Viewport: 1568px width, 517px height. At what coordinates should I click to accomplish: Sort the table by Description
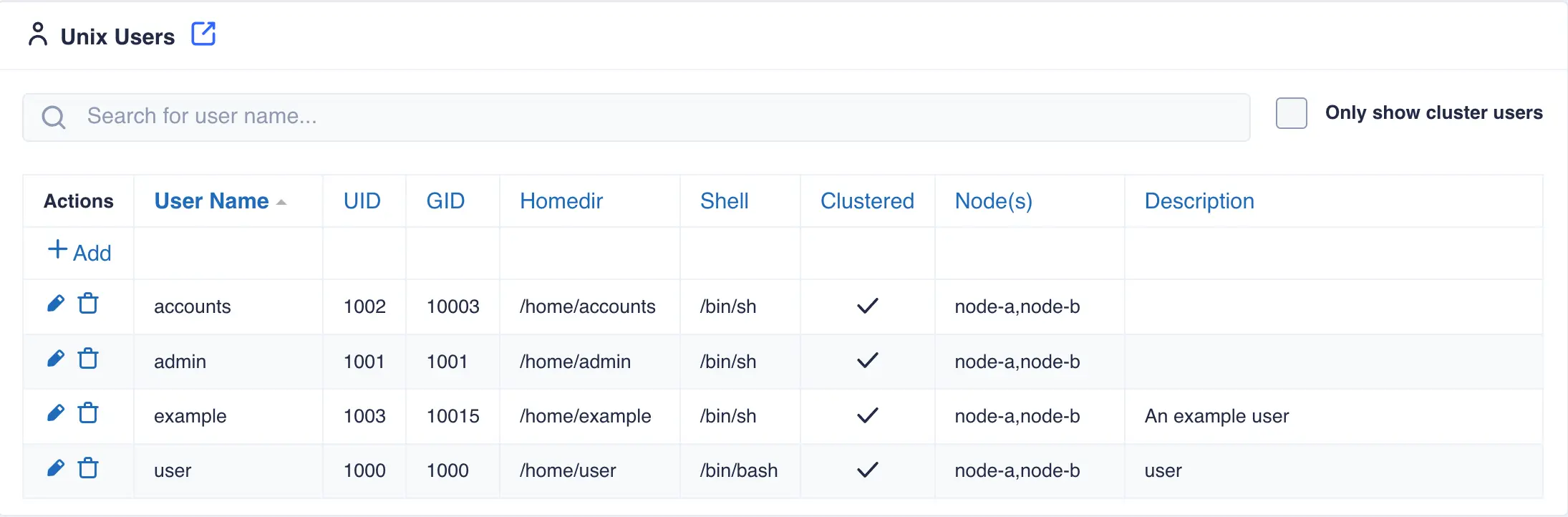[1199, 201]
